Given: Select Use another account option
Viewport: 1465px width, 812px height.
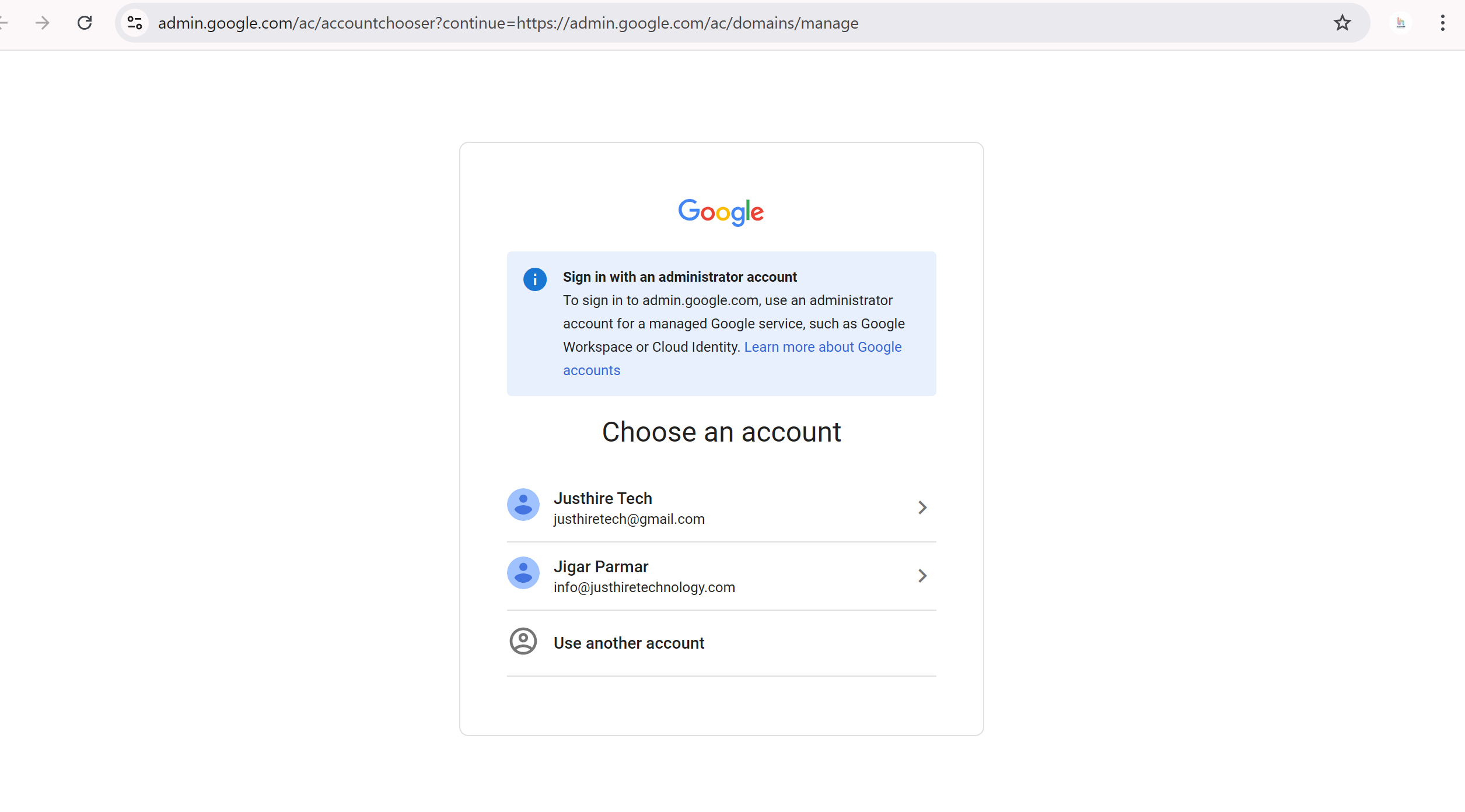Looking at the screenshot, I should coord(628,643).
